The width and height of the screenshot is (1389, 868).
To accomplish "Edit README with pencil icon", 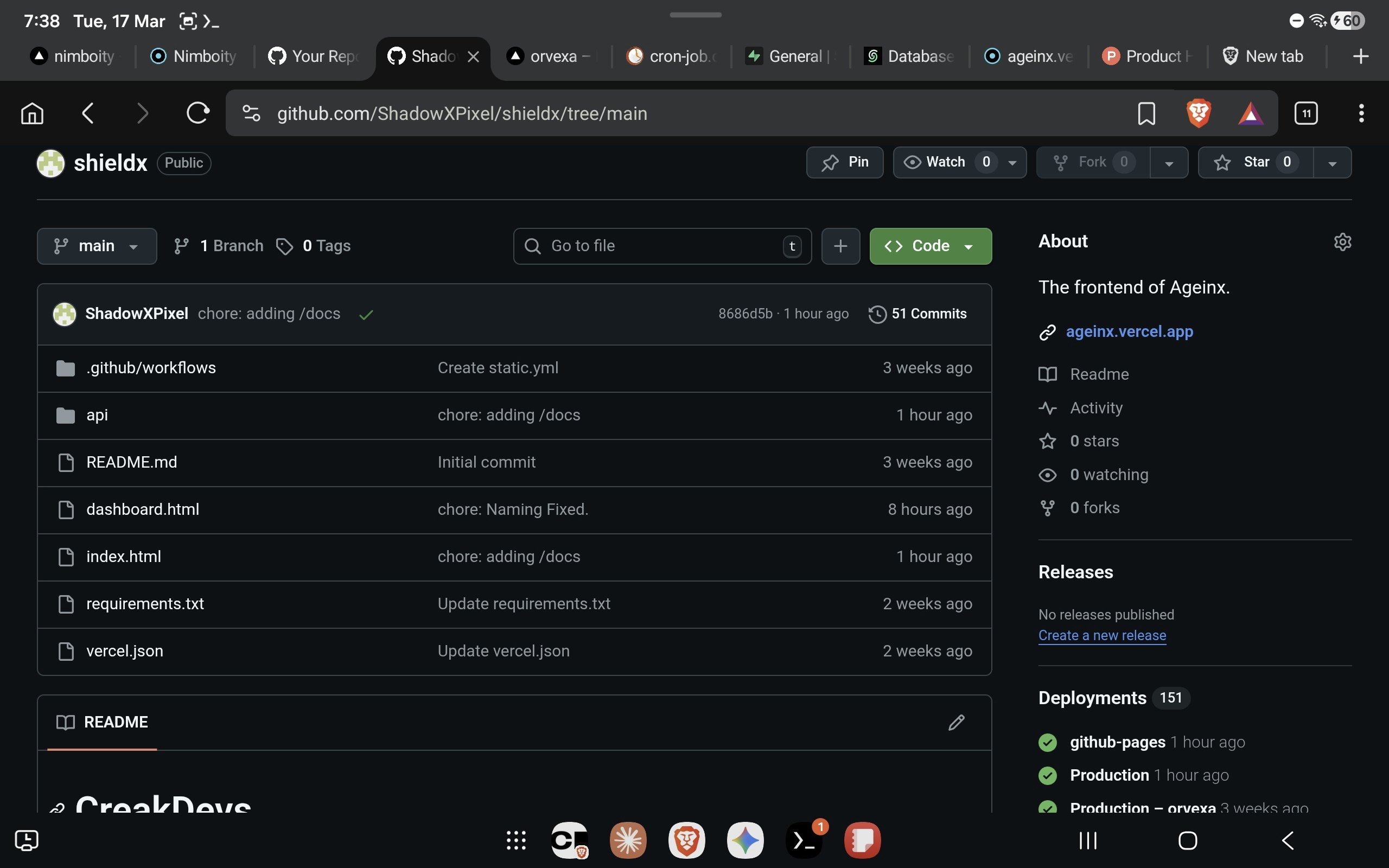I will [955, 722].
